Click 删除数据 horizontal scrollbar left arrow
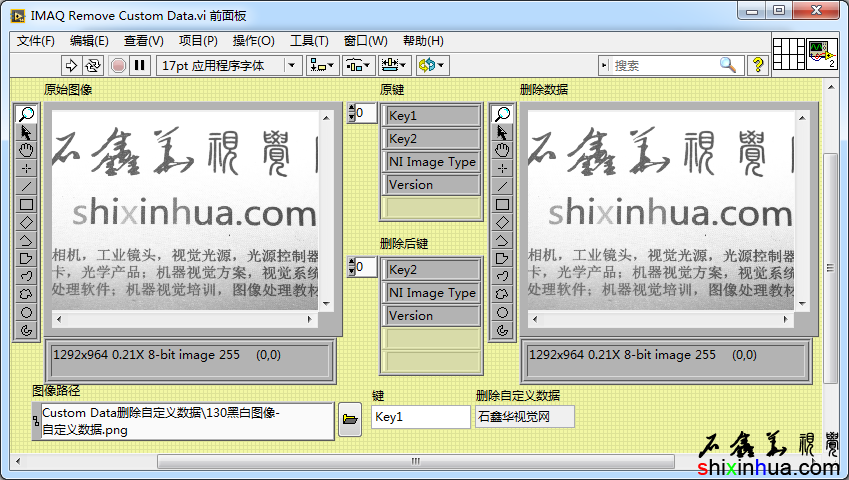 pos(534,319)
